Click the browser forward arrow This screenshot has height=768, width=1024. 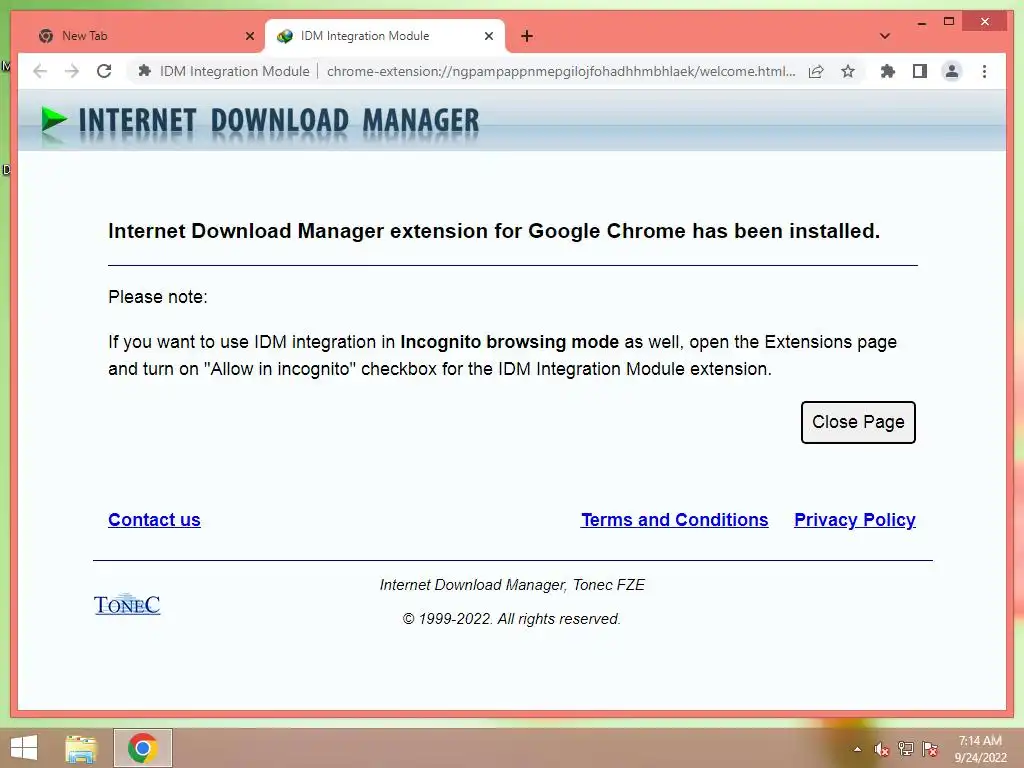(x=72, y=71)
